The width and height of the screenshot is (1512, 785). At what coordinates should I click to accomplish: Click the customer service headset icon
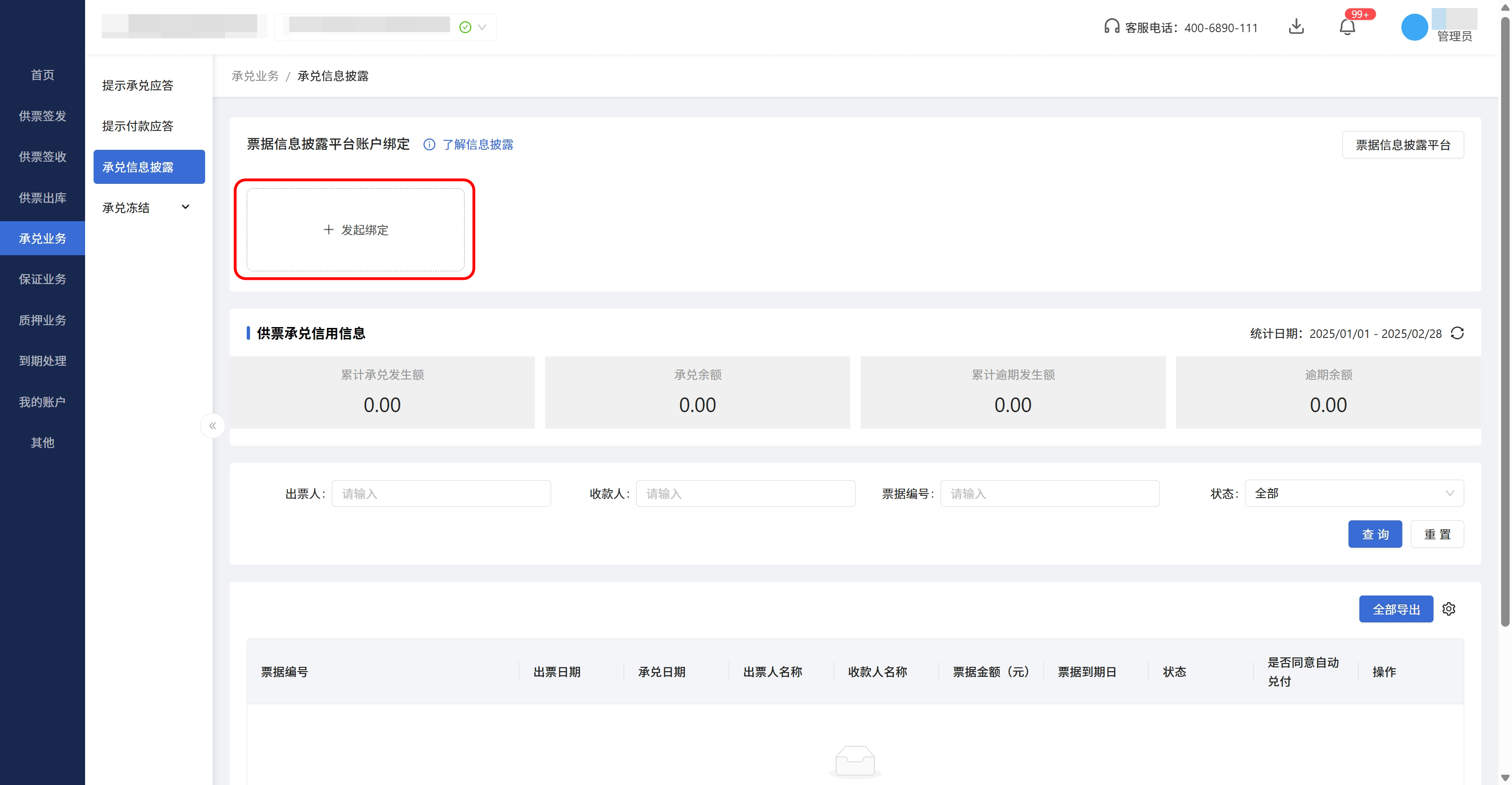[1111, 27]
